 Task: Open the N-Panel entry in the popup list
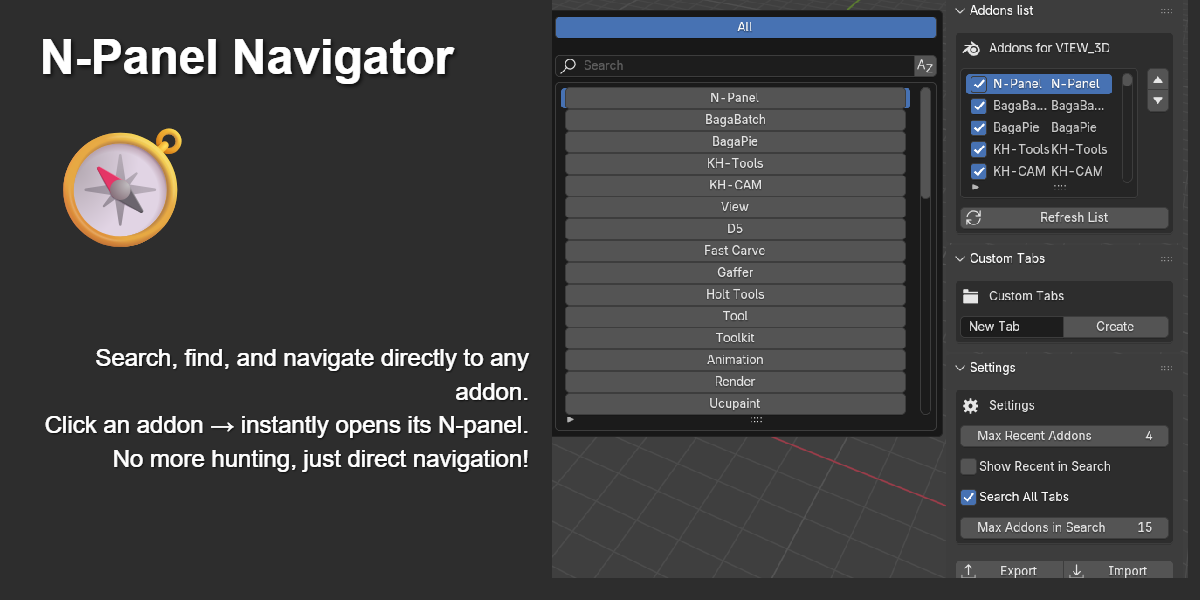(x=735, y=98)
